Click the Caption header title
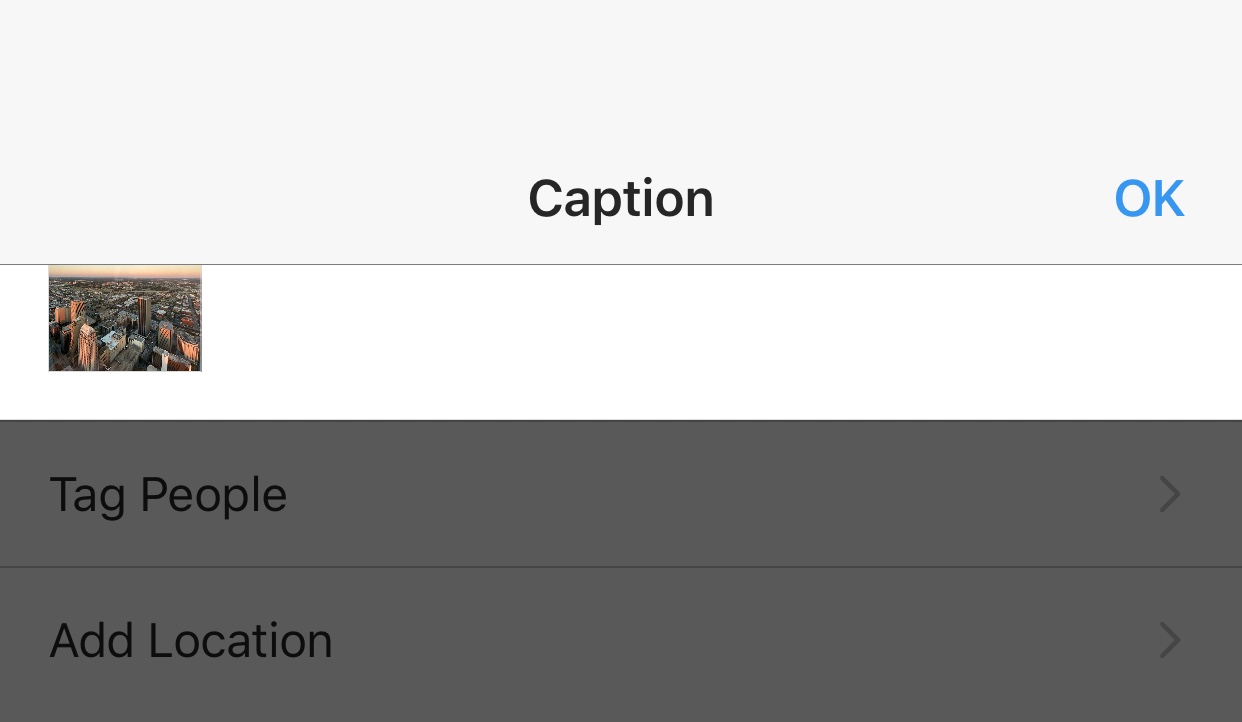Screen dimensions: 1242x722 (x=621, y=198)
